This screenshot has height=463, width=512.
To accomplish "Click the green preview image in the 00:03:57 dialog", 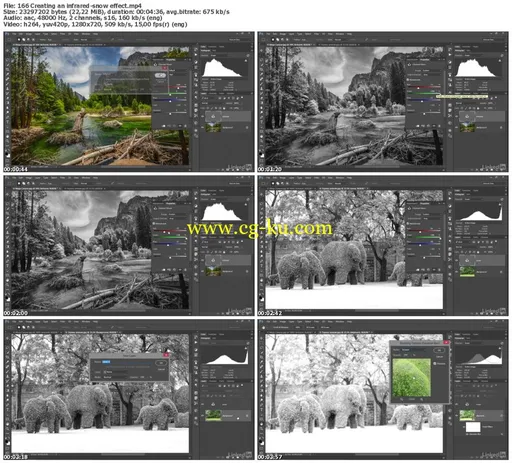I will click(x=412, y=378).
